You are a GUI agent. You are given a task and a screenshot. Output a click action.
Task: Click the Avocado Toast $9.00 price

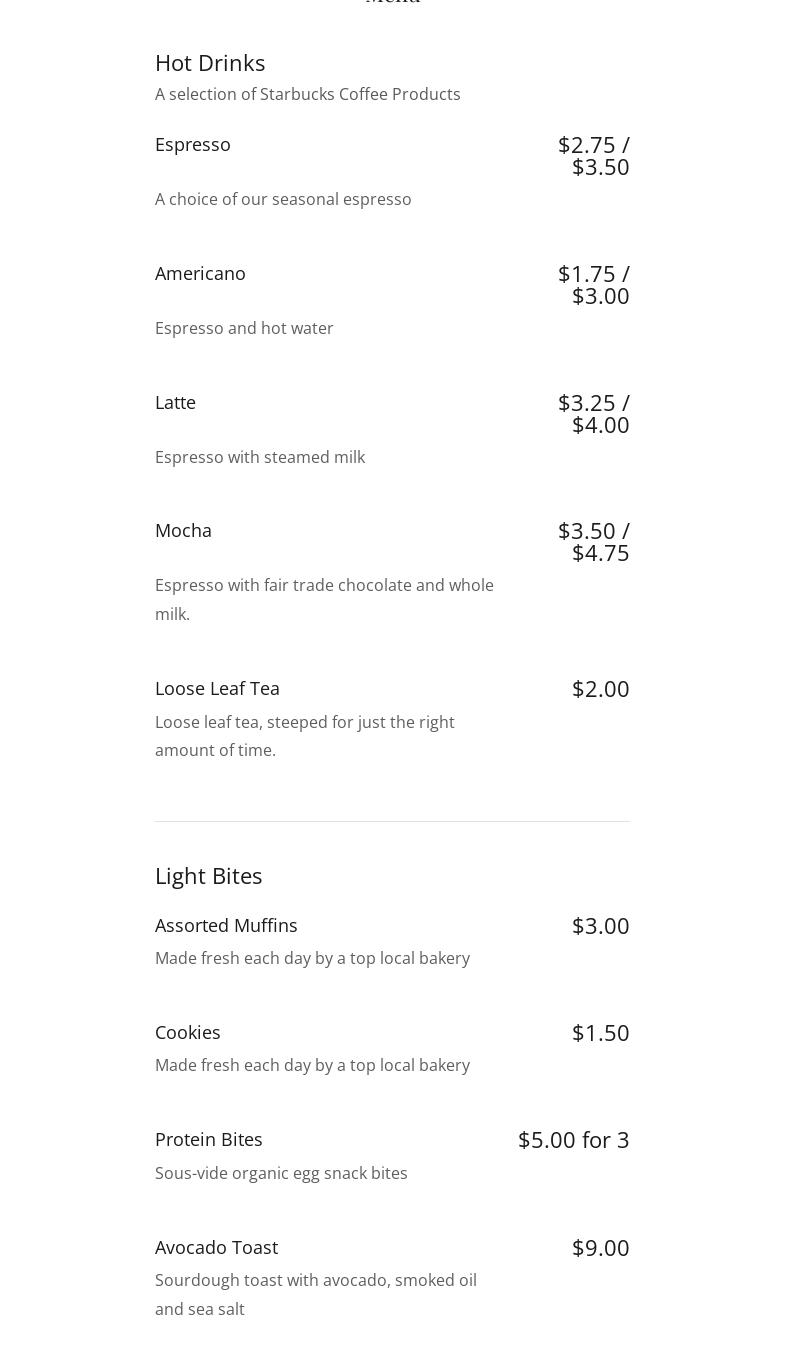tap(600, 1248)
